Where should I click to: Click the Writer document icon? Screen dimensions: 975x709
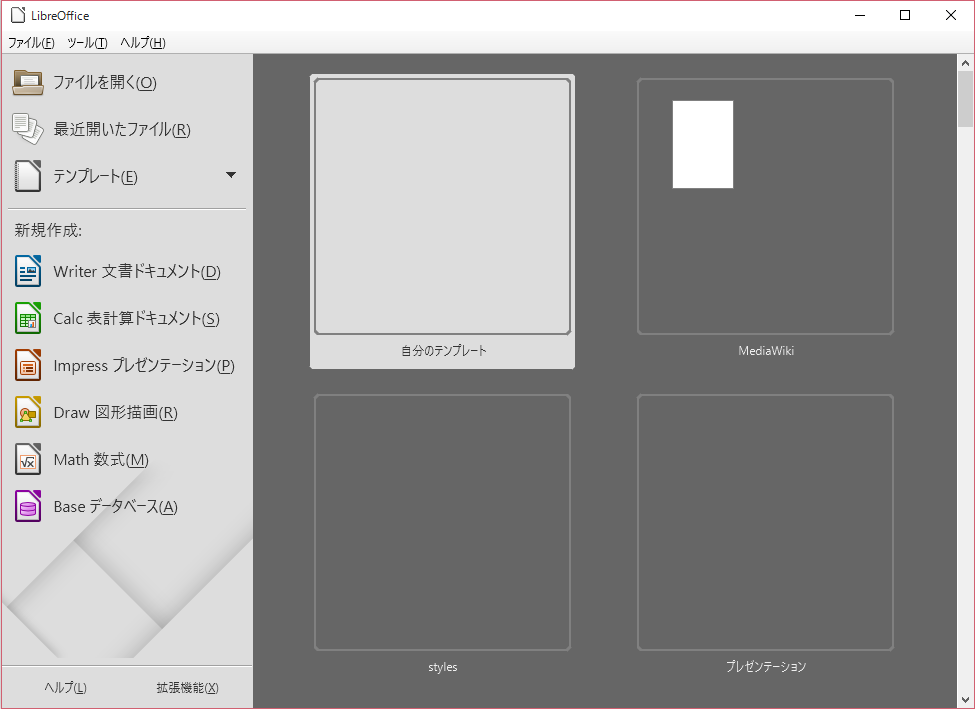click(x=28, y=271)
